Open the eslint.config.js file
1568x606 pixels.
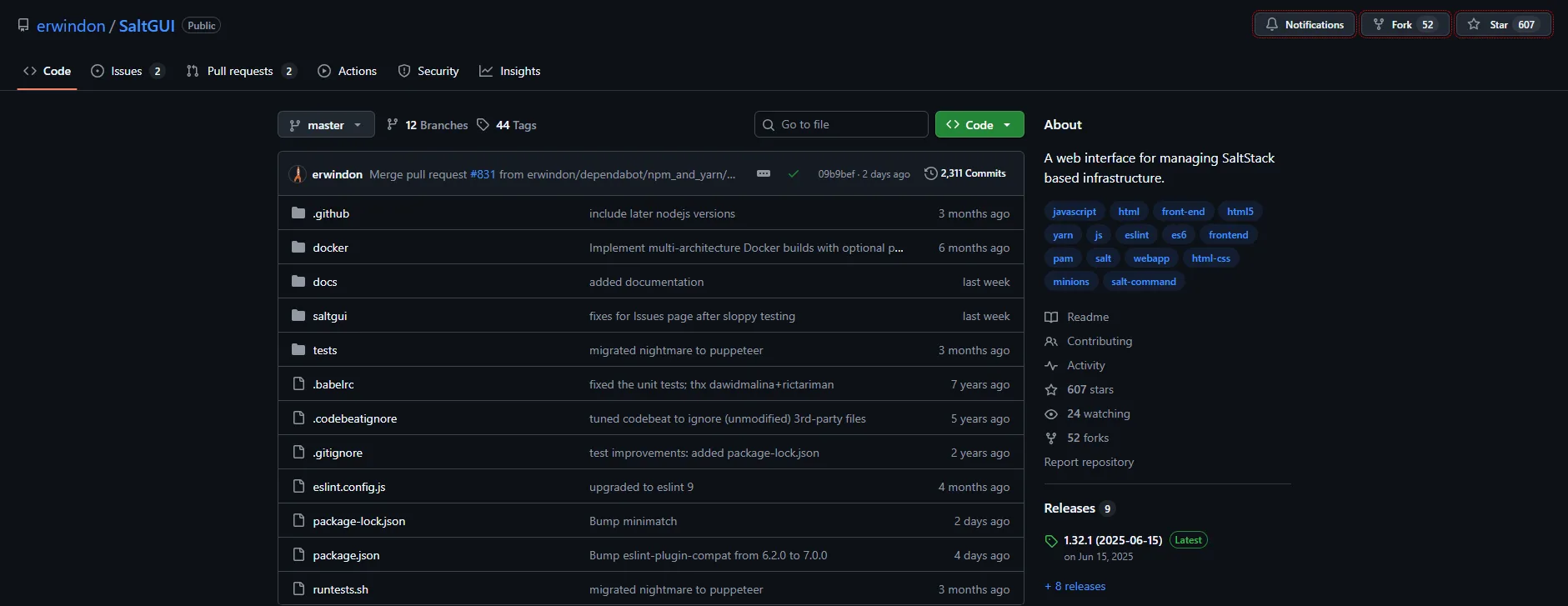click(348, 487)
